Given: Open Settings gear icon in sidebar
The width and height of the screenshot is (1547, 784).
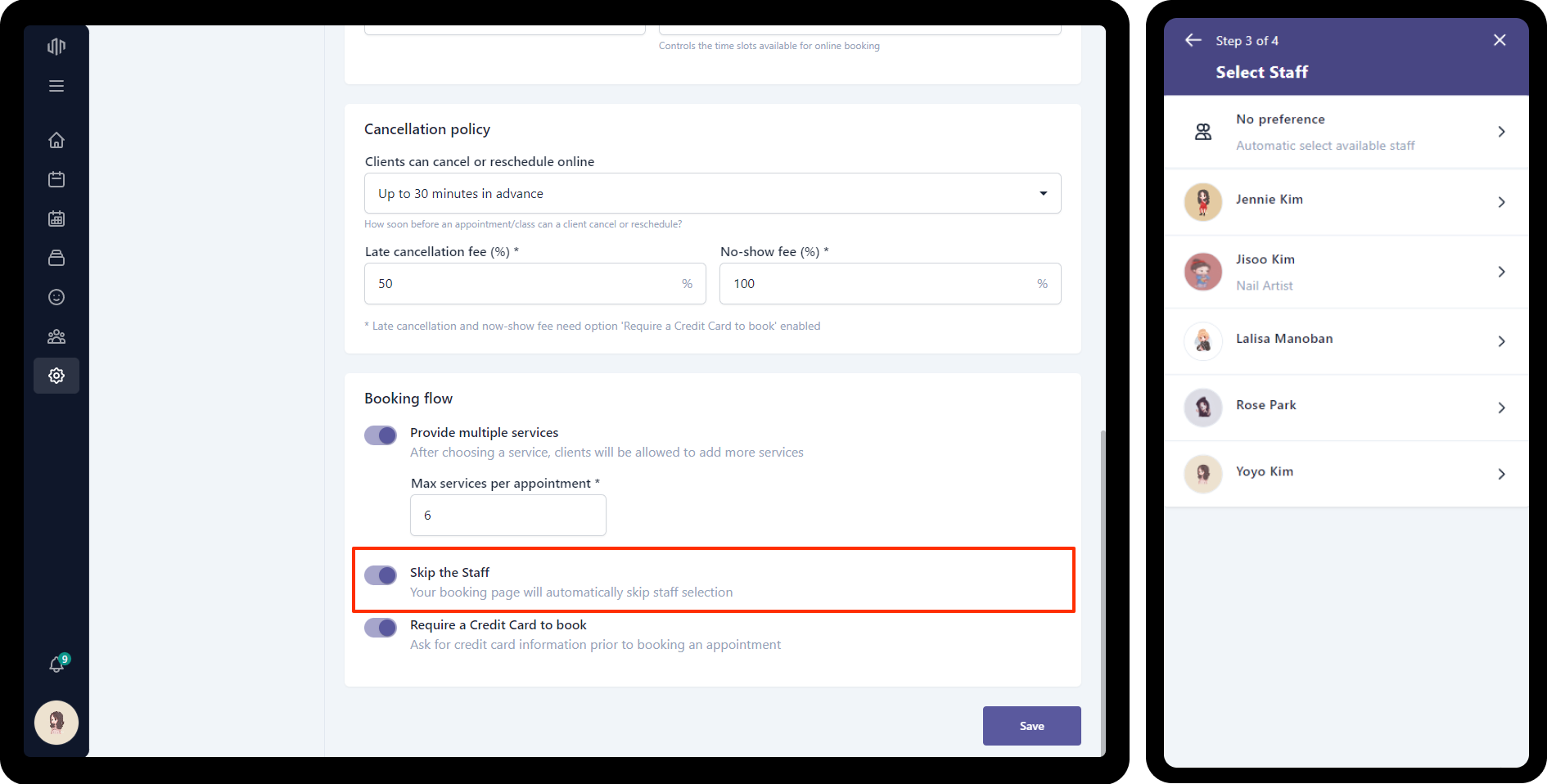Looking at the screenshot, I should click(x=56, y=376).
